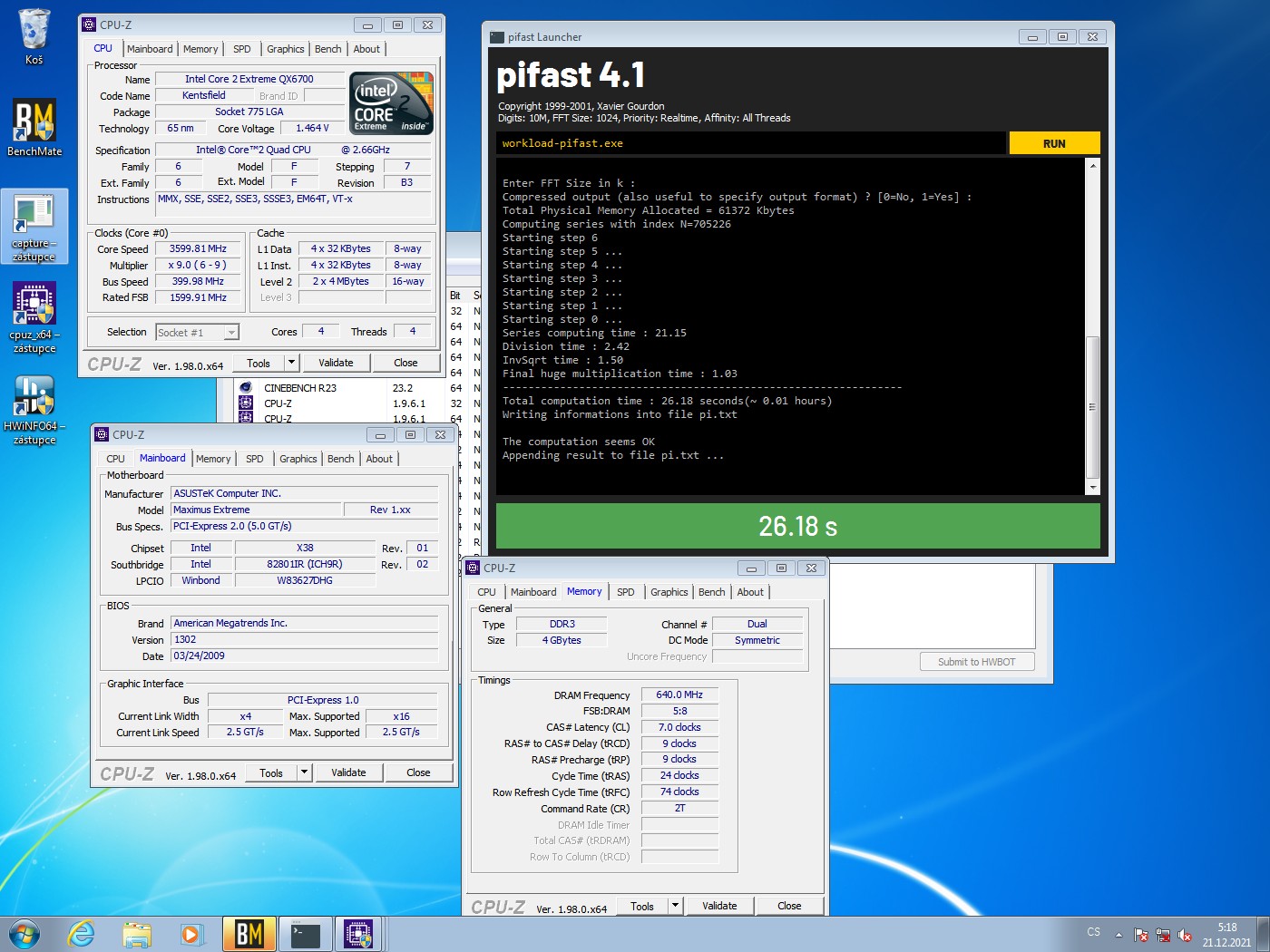The image size is (1270, 952).
Task: Click Validate in the top CPU-Z window
Action: [336, 363]
